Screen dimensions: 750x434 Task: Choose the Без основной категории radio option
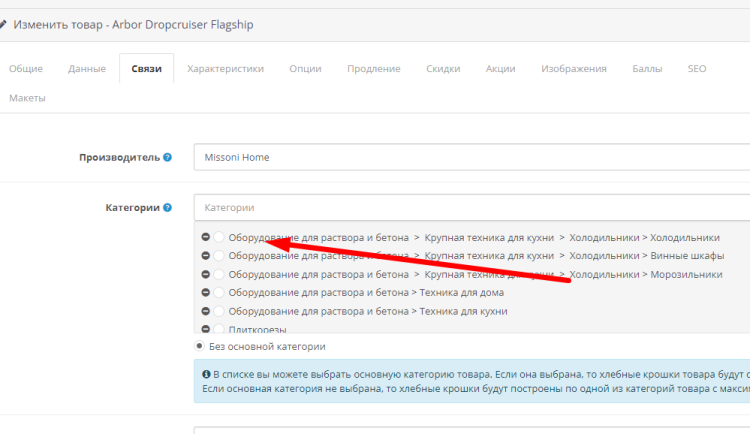point(200,346)
